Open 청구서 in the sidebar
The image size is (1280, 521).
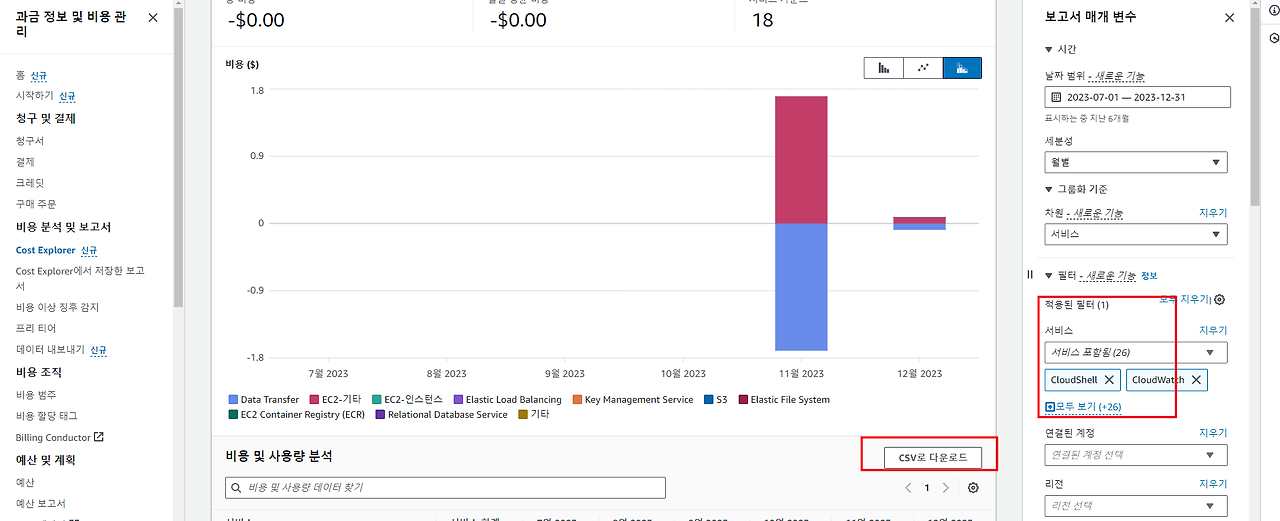coord(30,141)
